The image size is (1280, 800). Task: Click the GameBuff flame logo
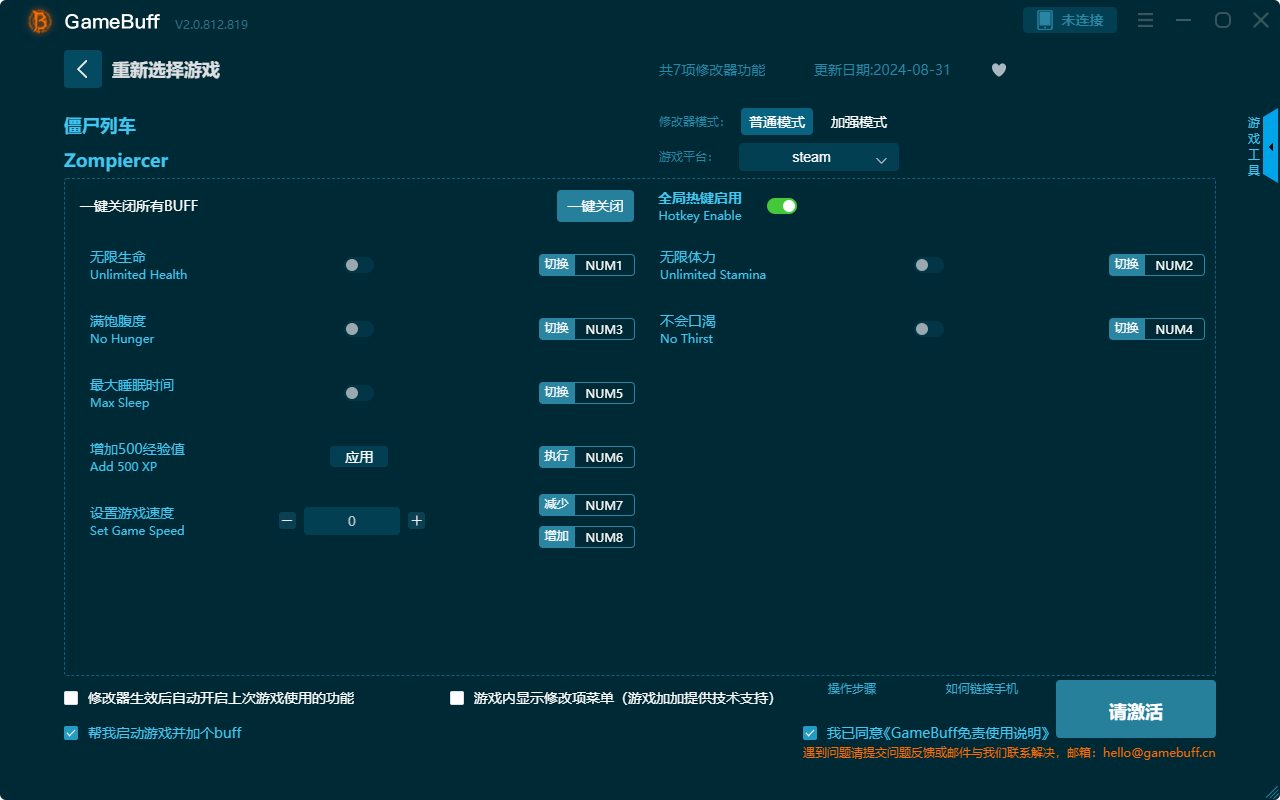(x=38, y=20)
